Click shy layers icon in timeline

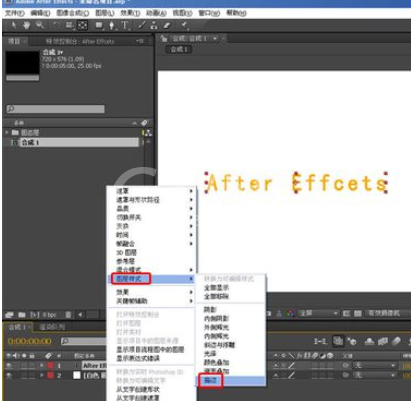click(x=369, y=341)
